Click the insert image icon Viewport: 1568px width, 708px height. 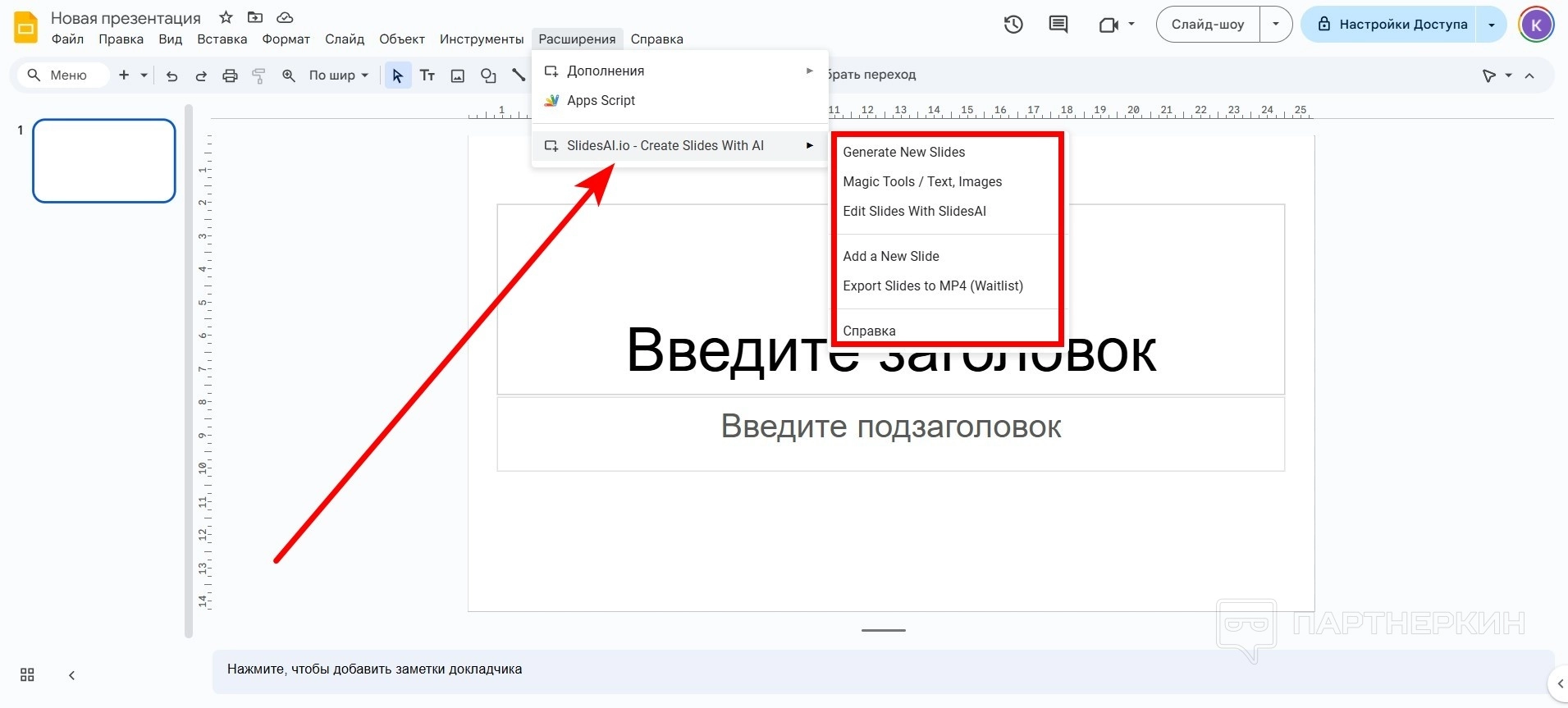(x=458, y=75)
